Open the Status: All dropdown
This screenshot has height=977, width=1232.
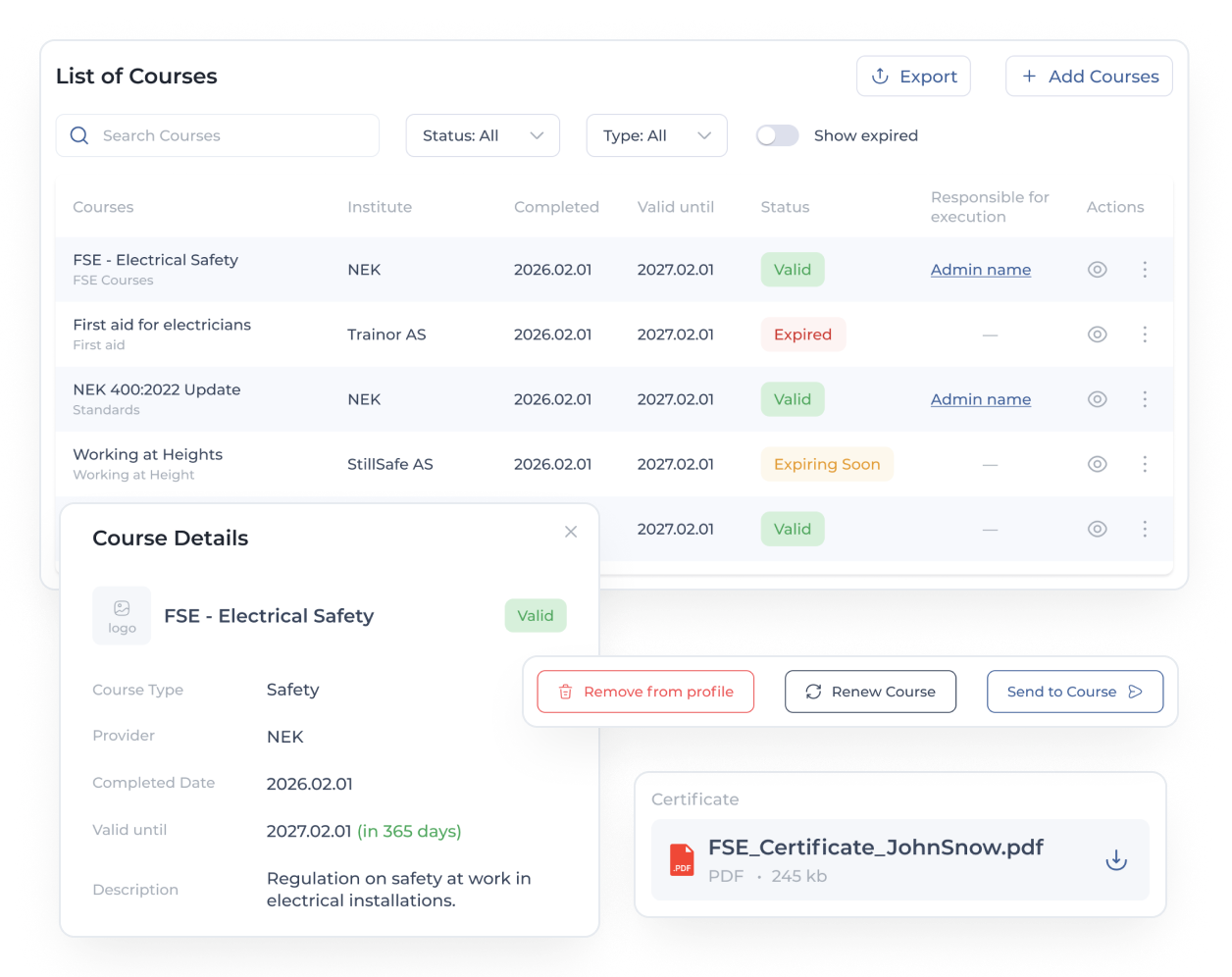coord(483,135)
